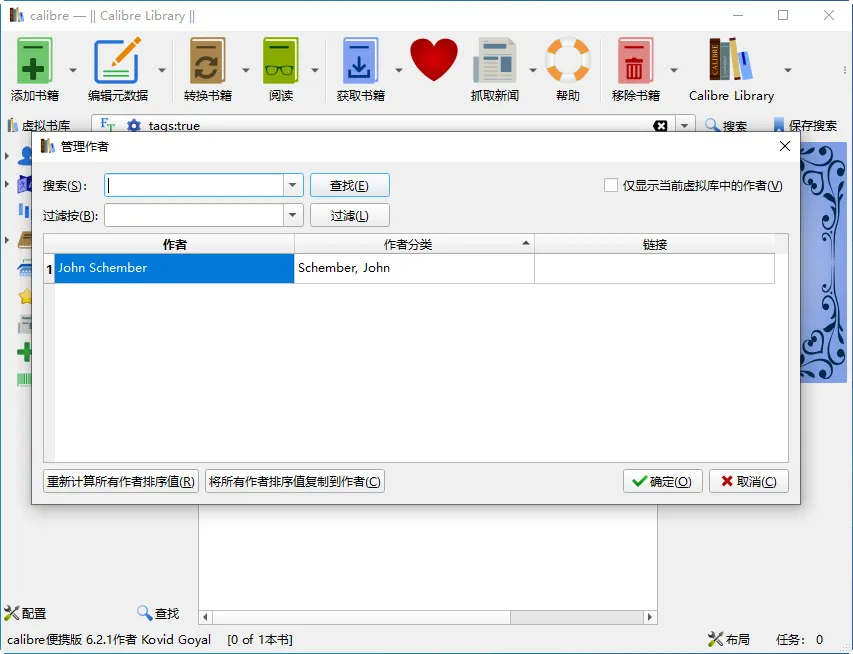The image size is (853, 654).
Task: Click the Add books (添加书籍) icon
Action: (34, 61)
